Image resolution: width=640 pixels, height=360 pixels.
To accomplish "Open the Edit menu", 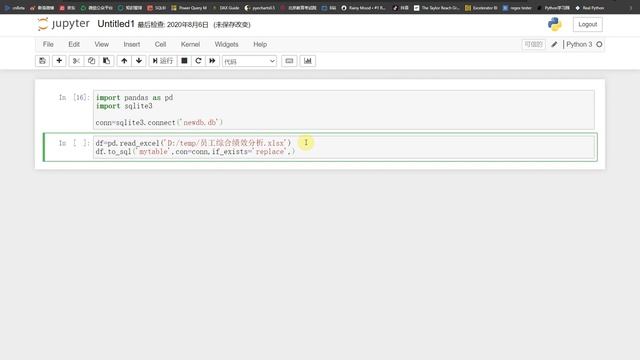I will (x=74, y=44).
